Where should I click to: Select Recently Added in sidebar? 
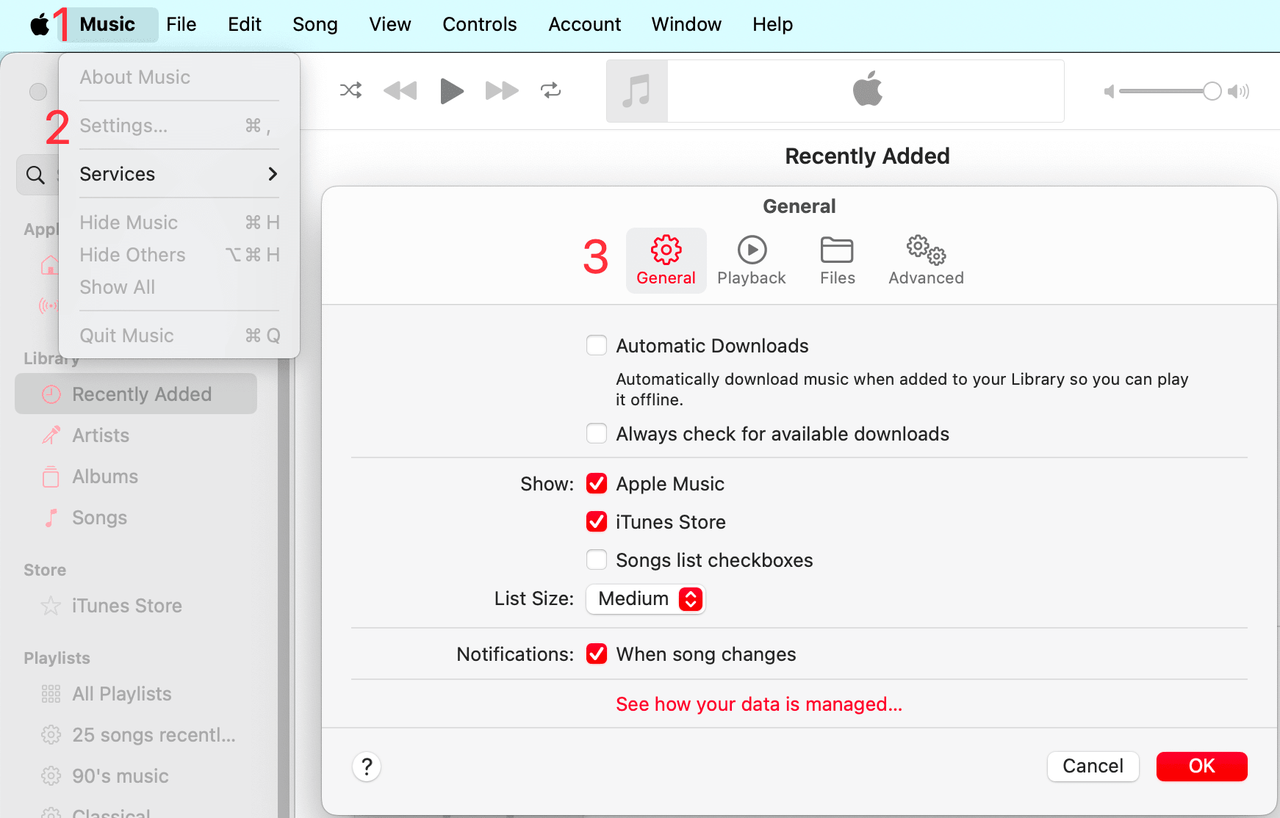coord(136,394)
